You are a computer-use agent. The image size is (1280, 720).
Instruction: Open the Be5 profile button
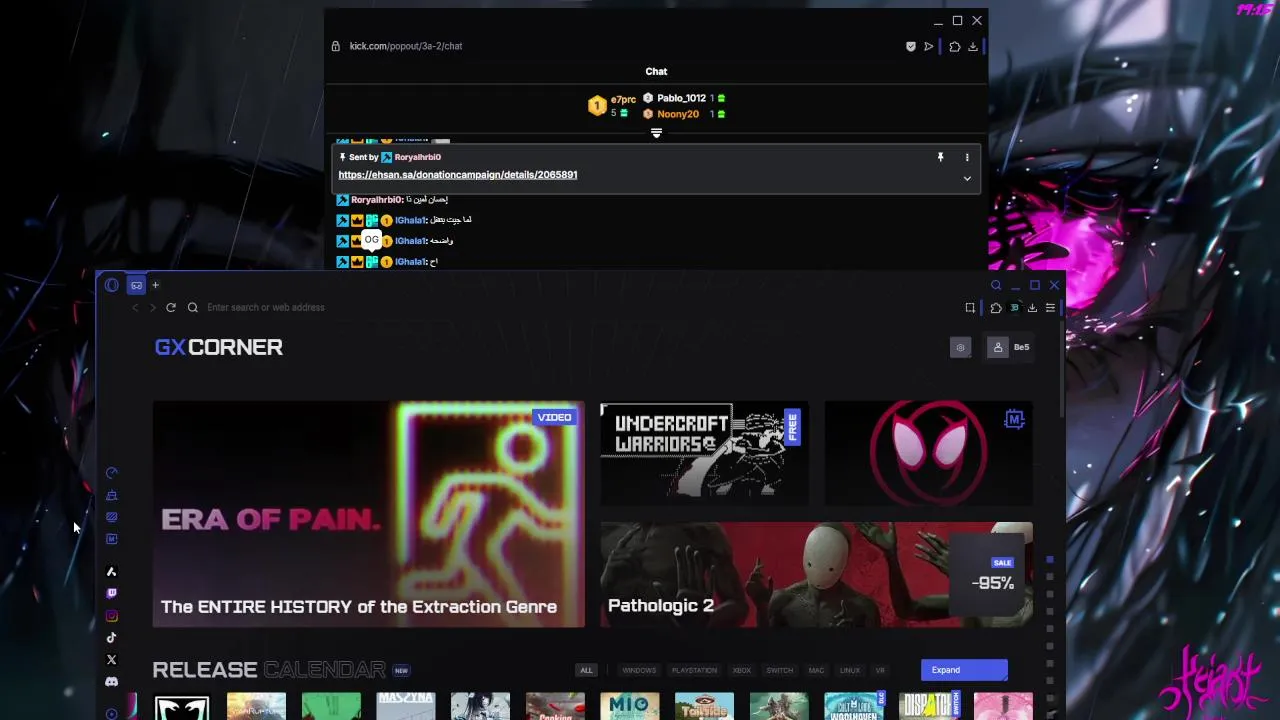1009,348
